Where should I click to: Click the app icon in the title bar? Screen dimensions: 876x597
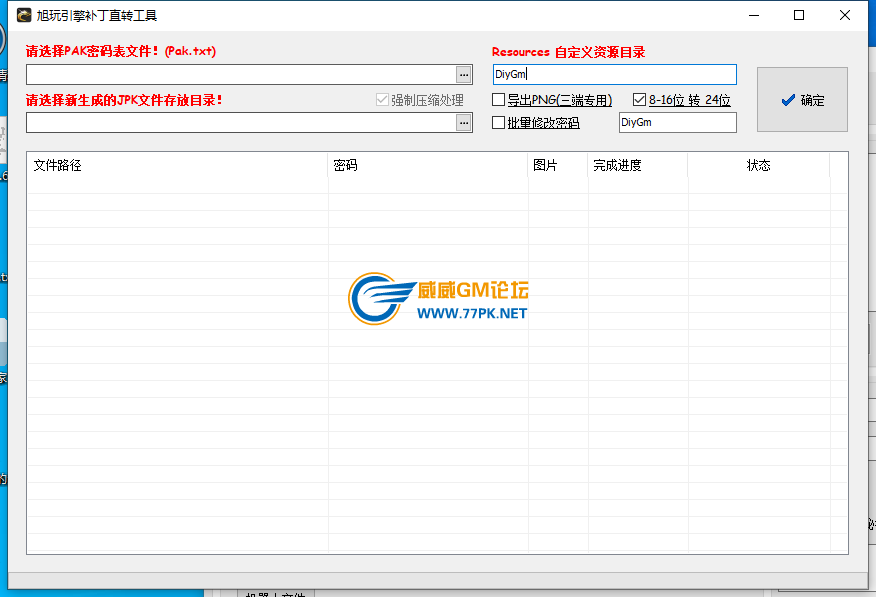(x=23, y=15)
